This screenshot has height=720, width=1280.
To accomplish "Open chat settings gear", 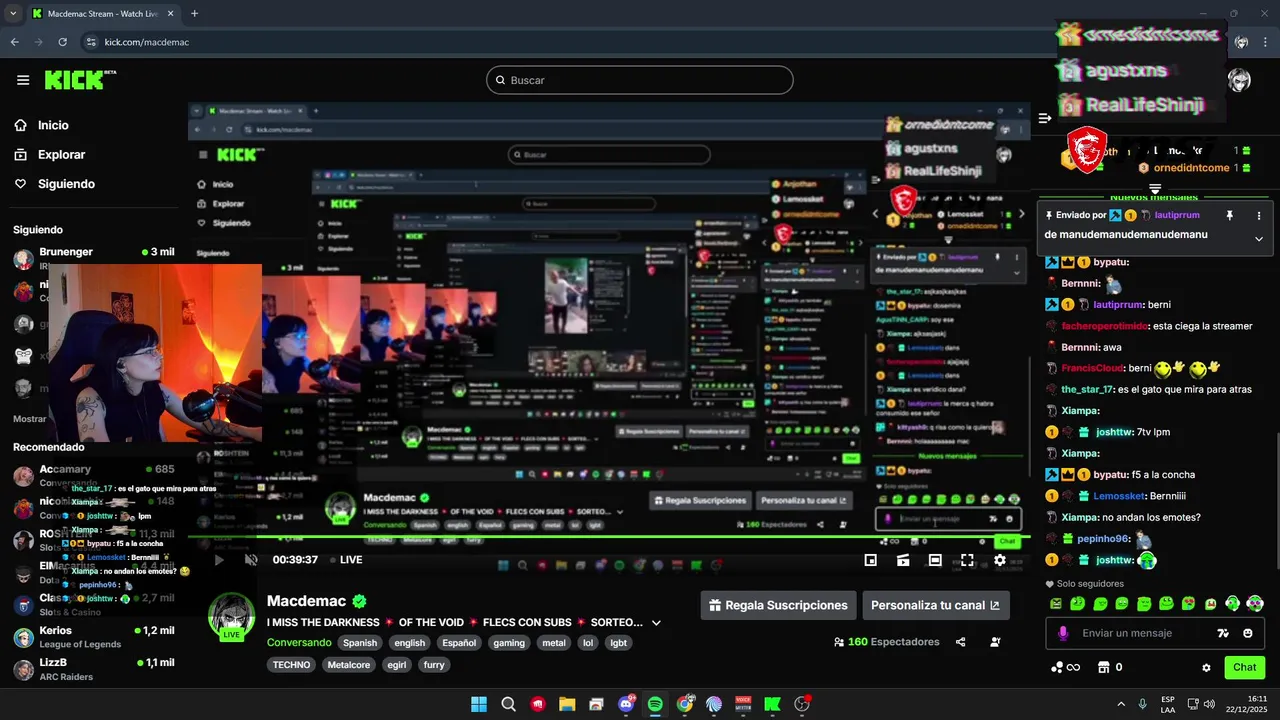I will point(1206,668).
